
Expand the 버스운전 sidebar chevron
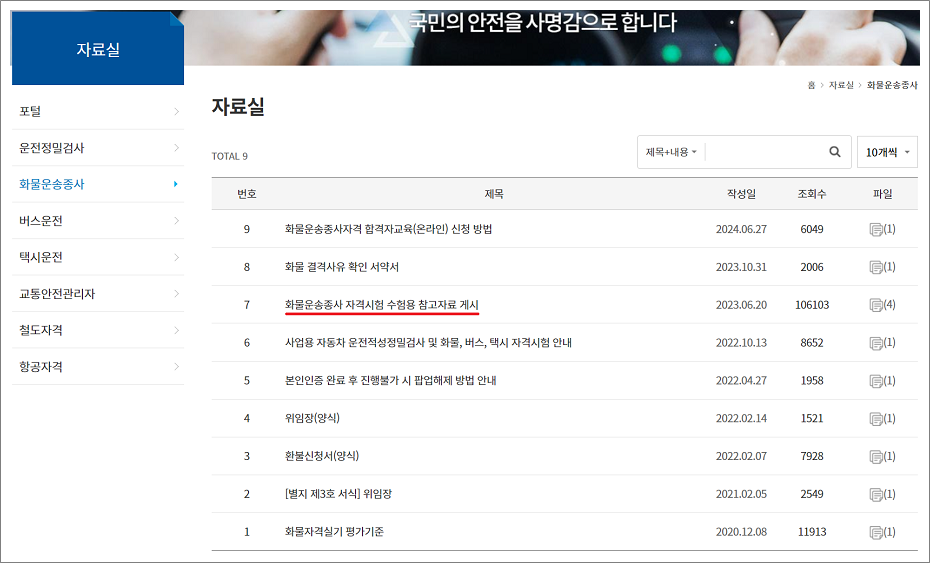pyautogui.click(x=176, y=220)
